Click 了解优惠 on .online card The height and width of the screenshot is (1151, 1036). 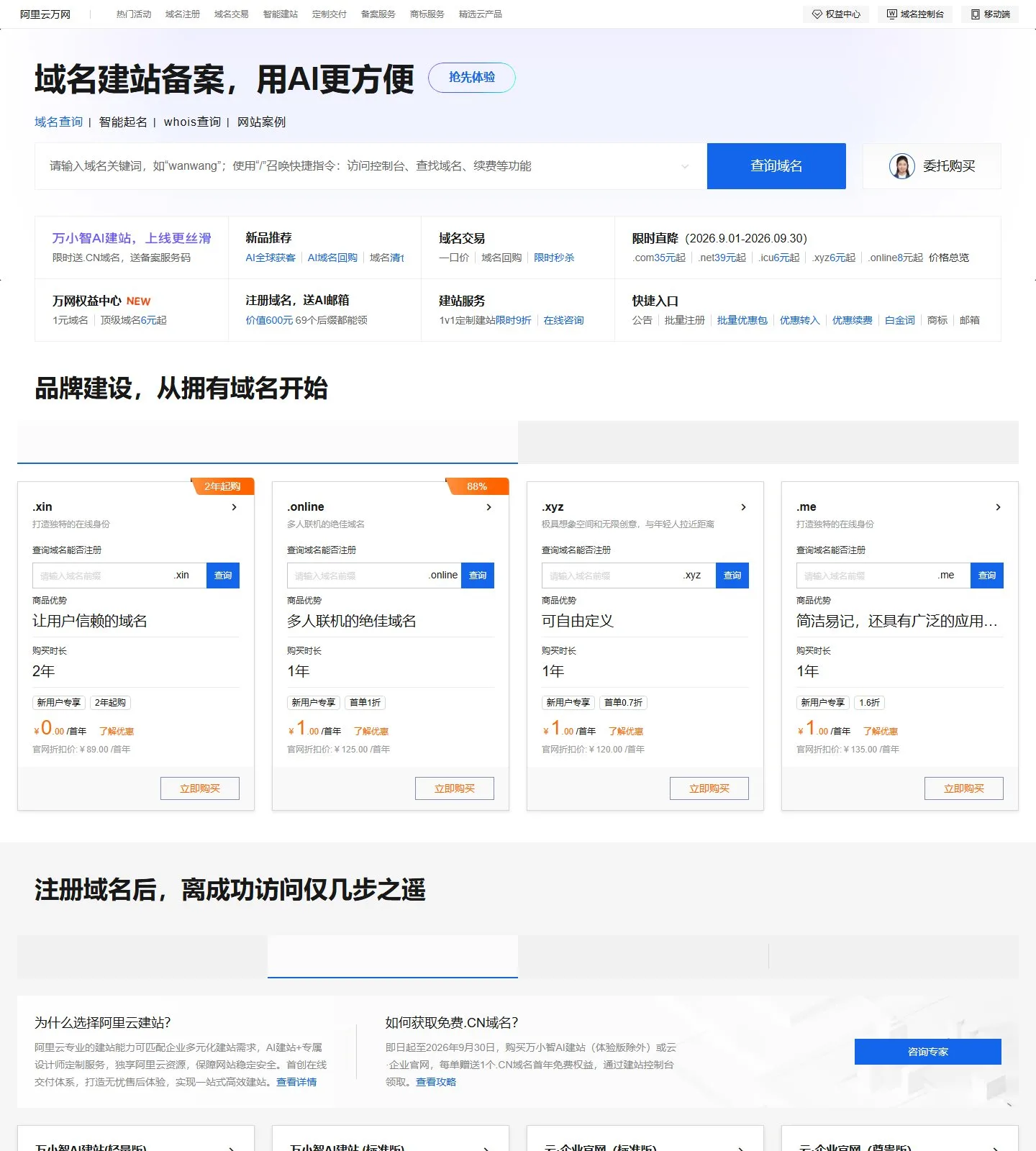tap(371, 732)
